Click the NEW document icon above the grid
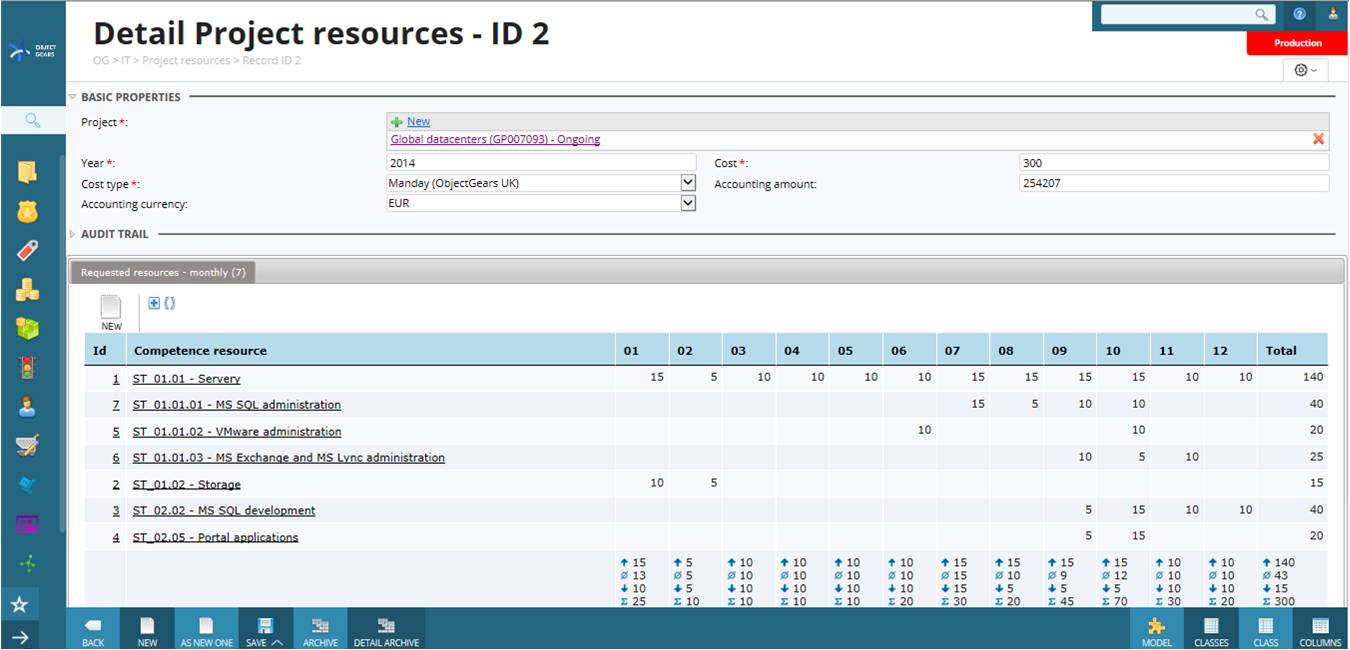This screenshot has height=650, width=1350. (x=111, y=313)
